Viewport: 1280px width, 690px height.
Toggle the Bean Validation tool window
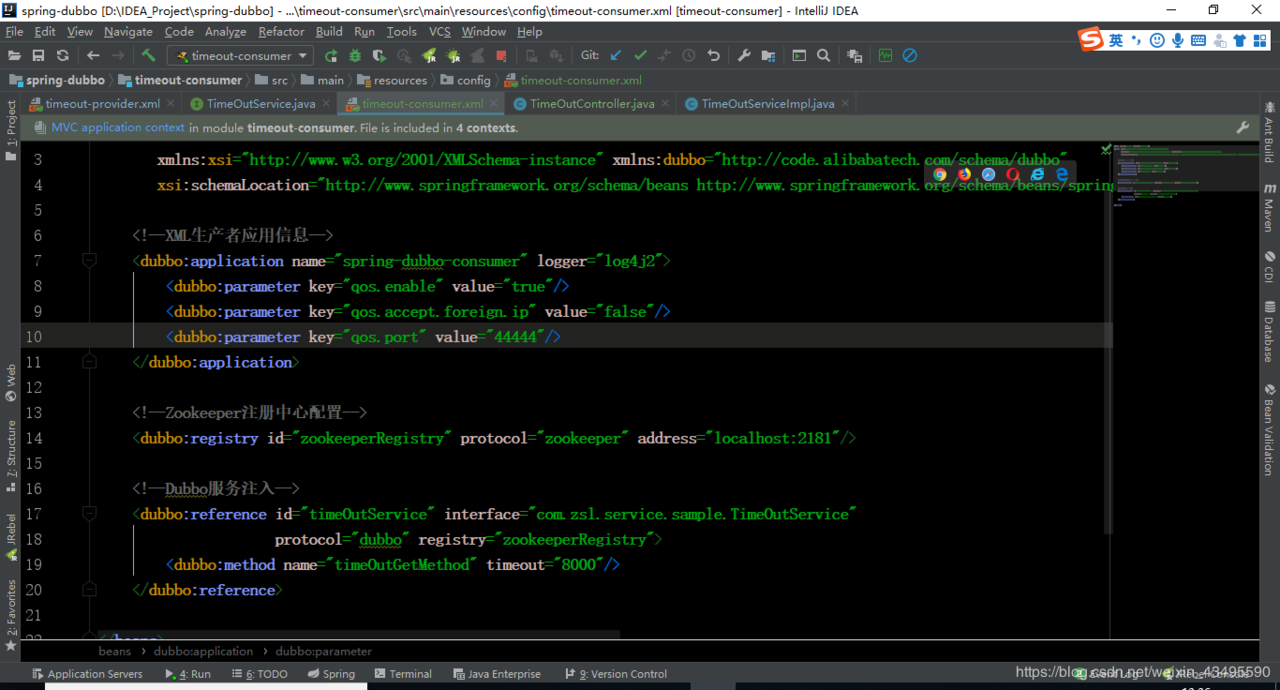1269,429
